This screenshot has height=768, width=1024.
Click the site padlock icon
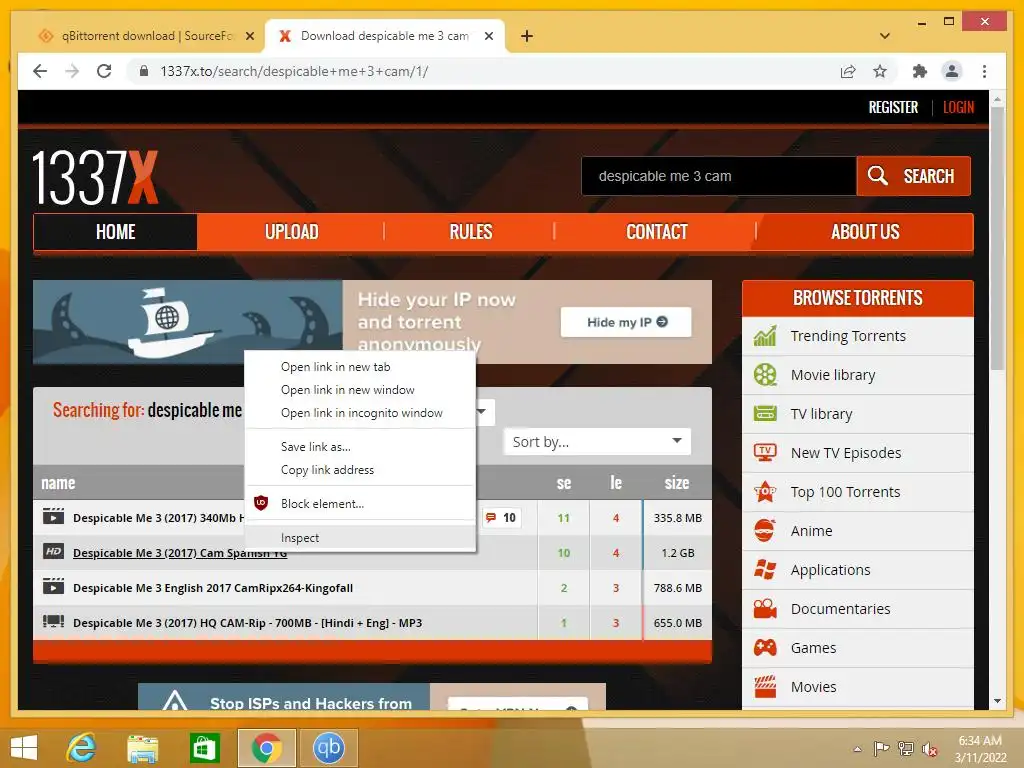coord(144,71)
